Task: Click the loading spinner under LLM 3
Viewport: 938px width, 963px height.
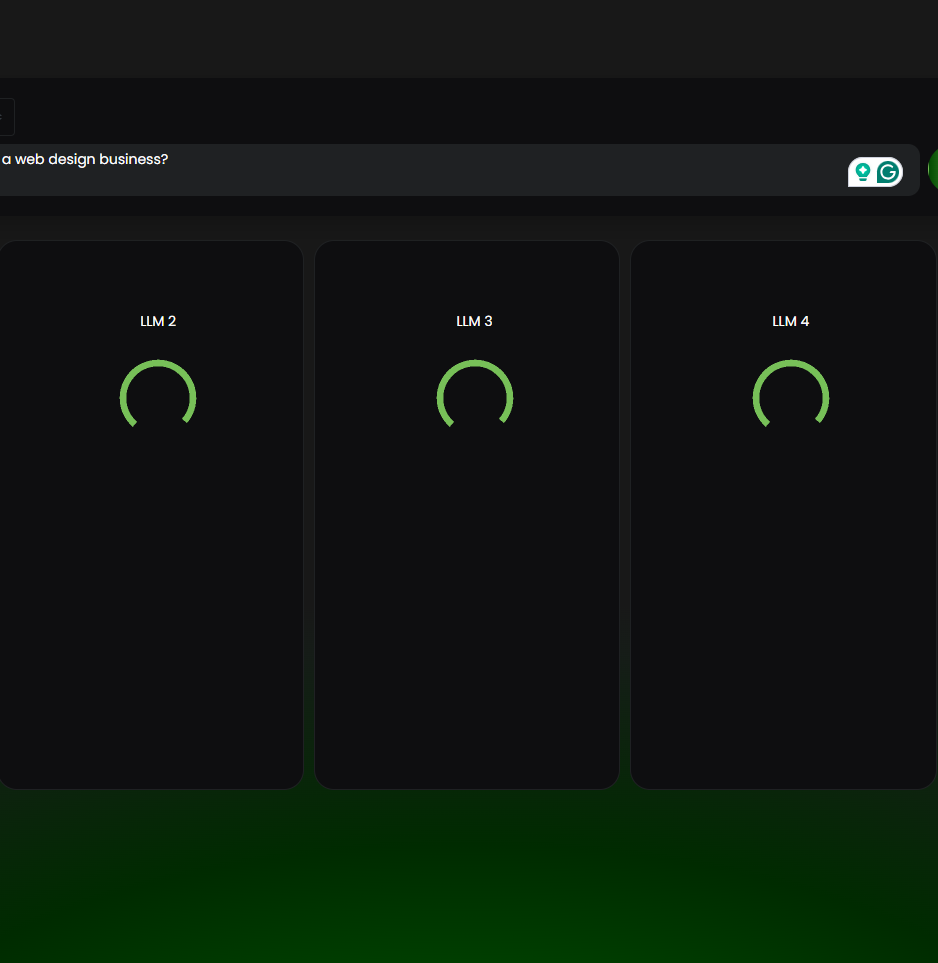Action: tap(475, 394)
